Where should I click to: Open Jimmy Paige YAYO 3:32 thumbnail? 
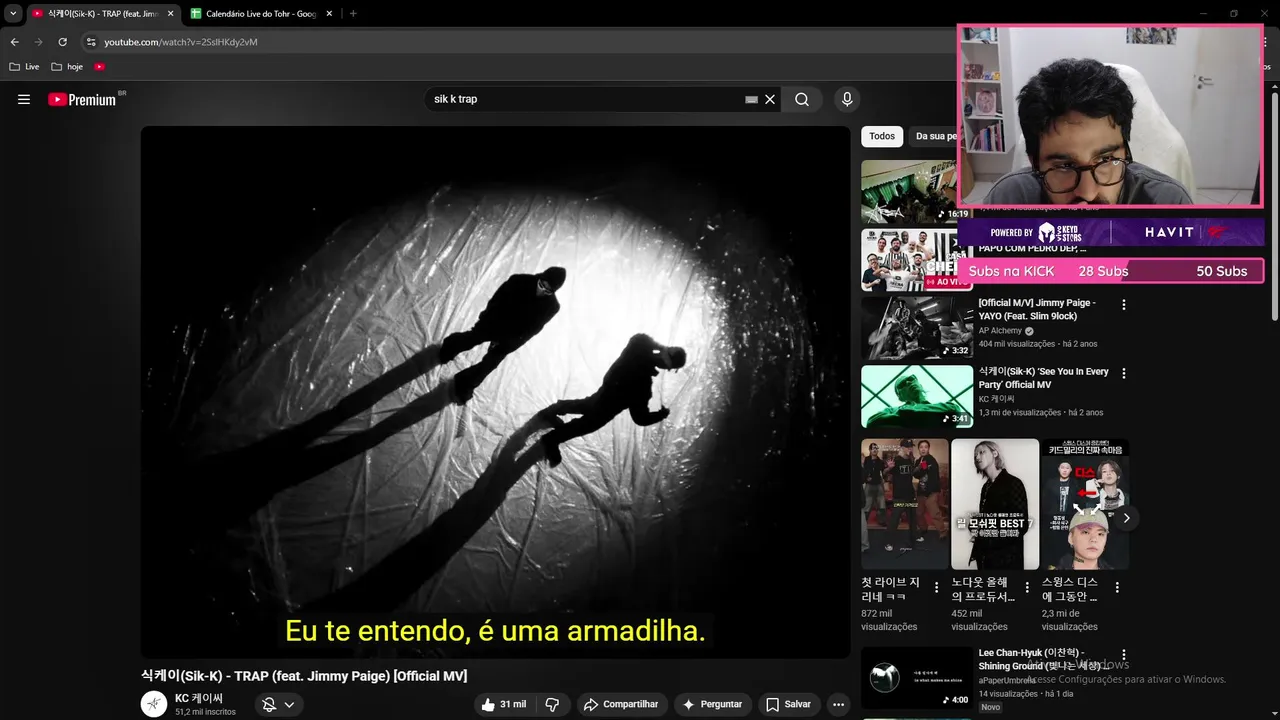(x=917, y=327)
